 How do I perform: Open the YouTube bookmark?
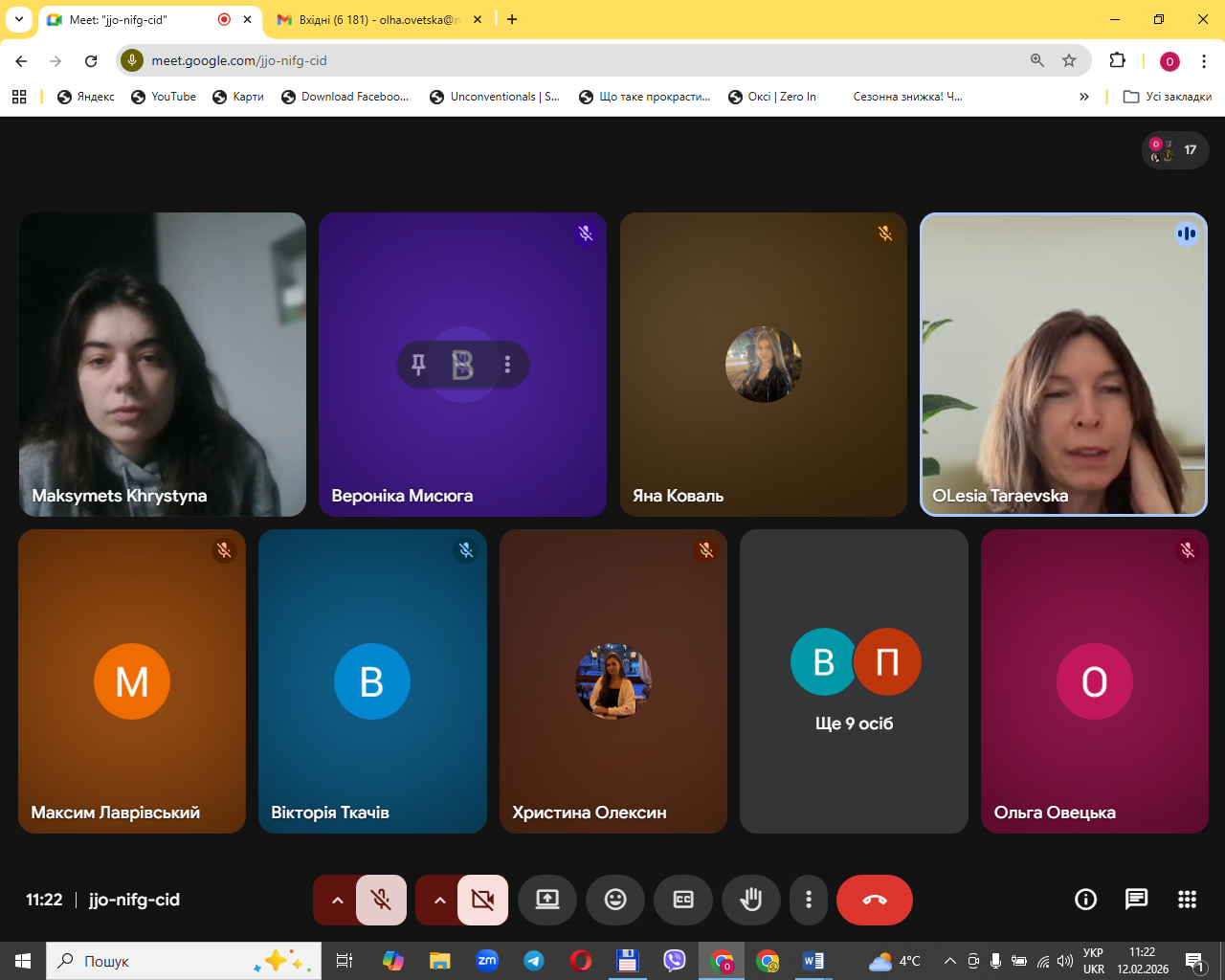(164, 97)
